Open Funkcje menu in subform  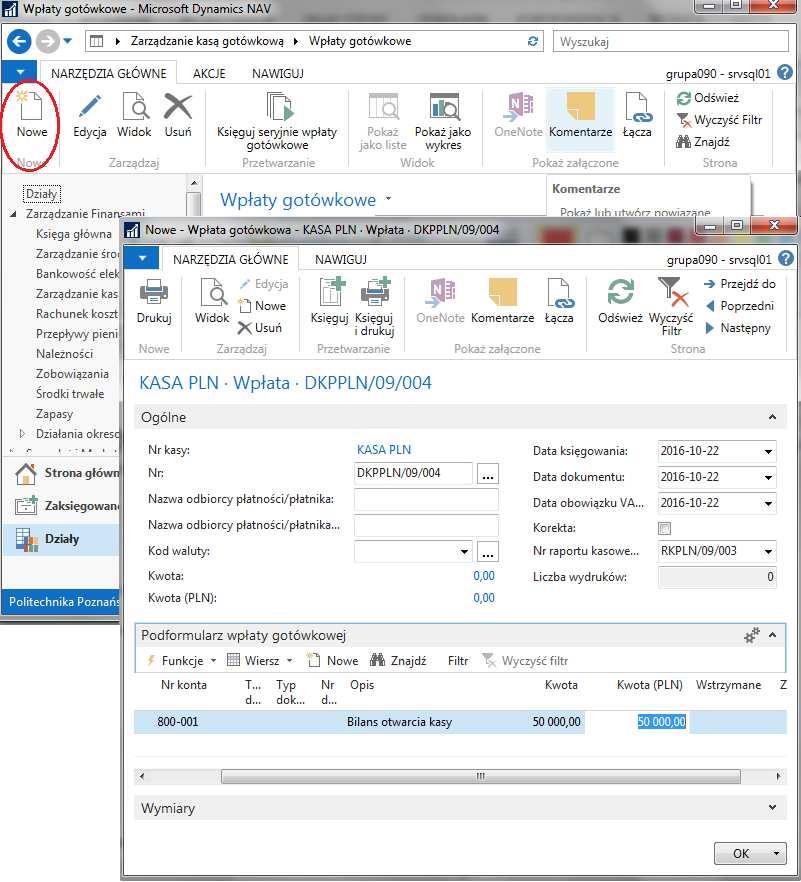pos(181,661)
